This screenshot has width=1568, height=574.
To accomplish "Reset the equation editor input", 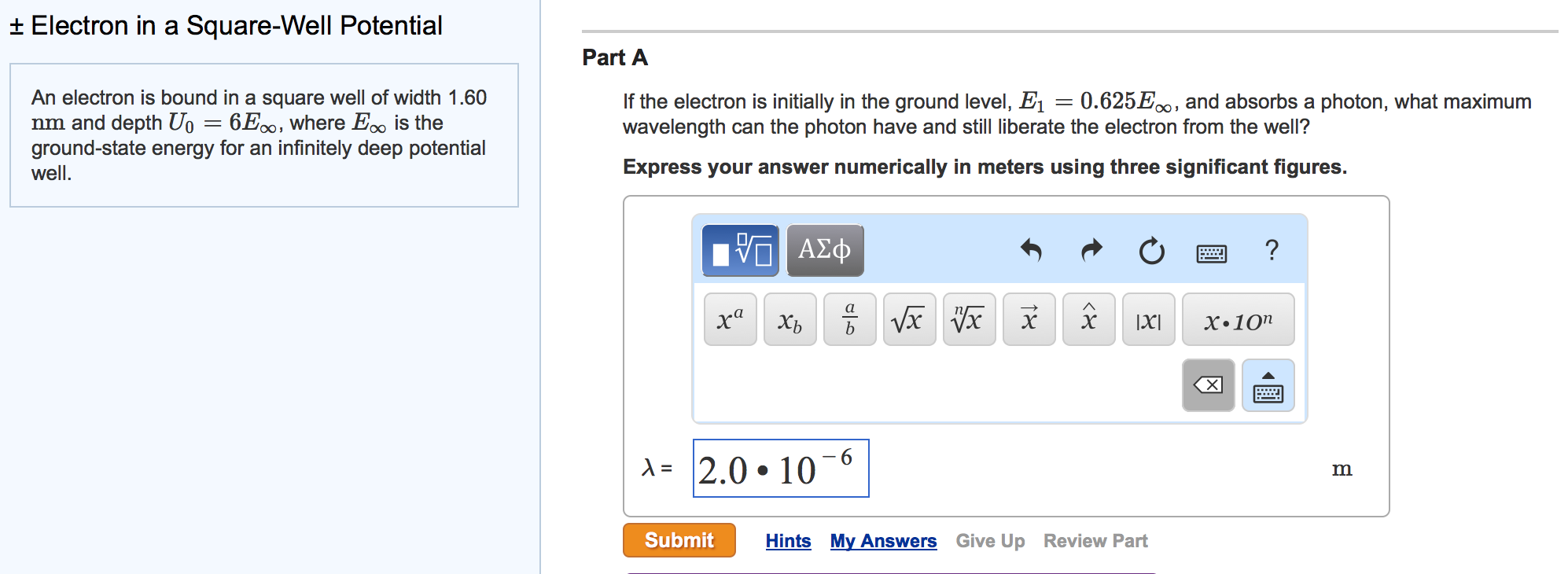I will coord(1151,252).
